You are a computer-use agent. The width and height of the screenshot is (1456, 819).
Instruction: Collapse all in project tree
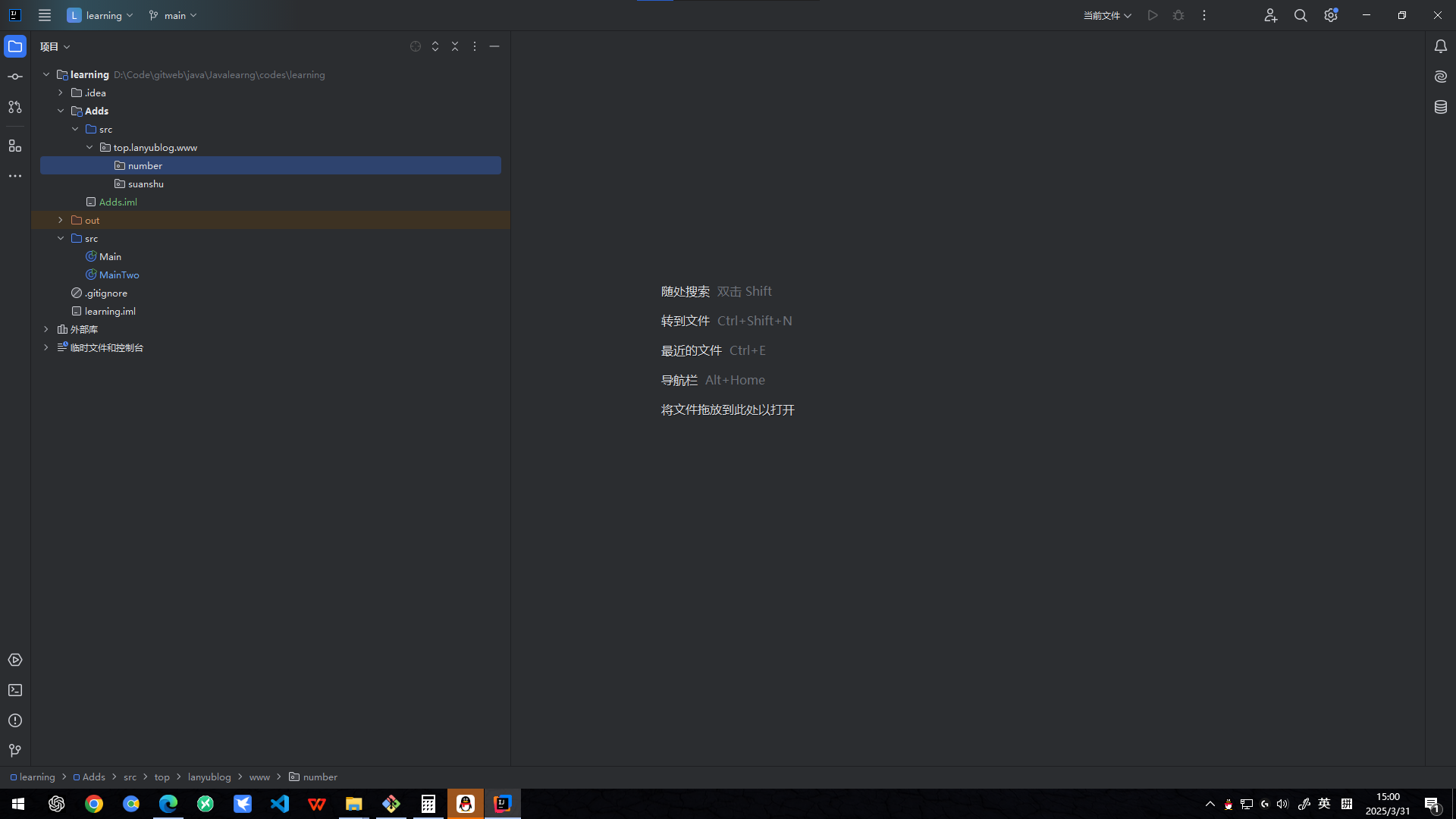(455, 46)
